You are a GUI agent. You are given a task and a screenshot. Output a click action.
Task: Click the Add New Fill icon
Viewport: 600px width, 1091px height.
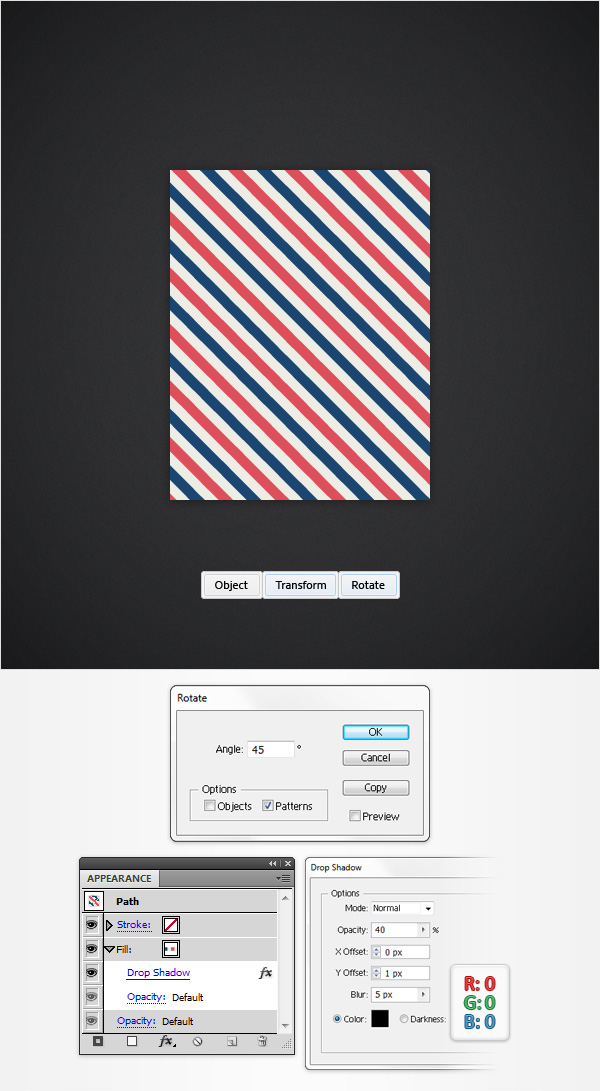click(132, 1042)
